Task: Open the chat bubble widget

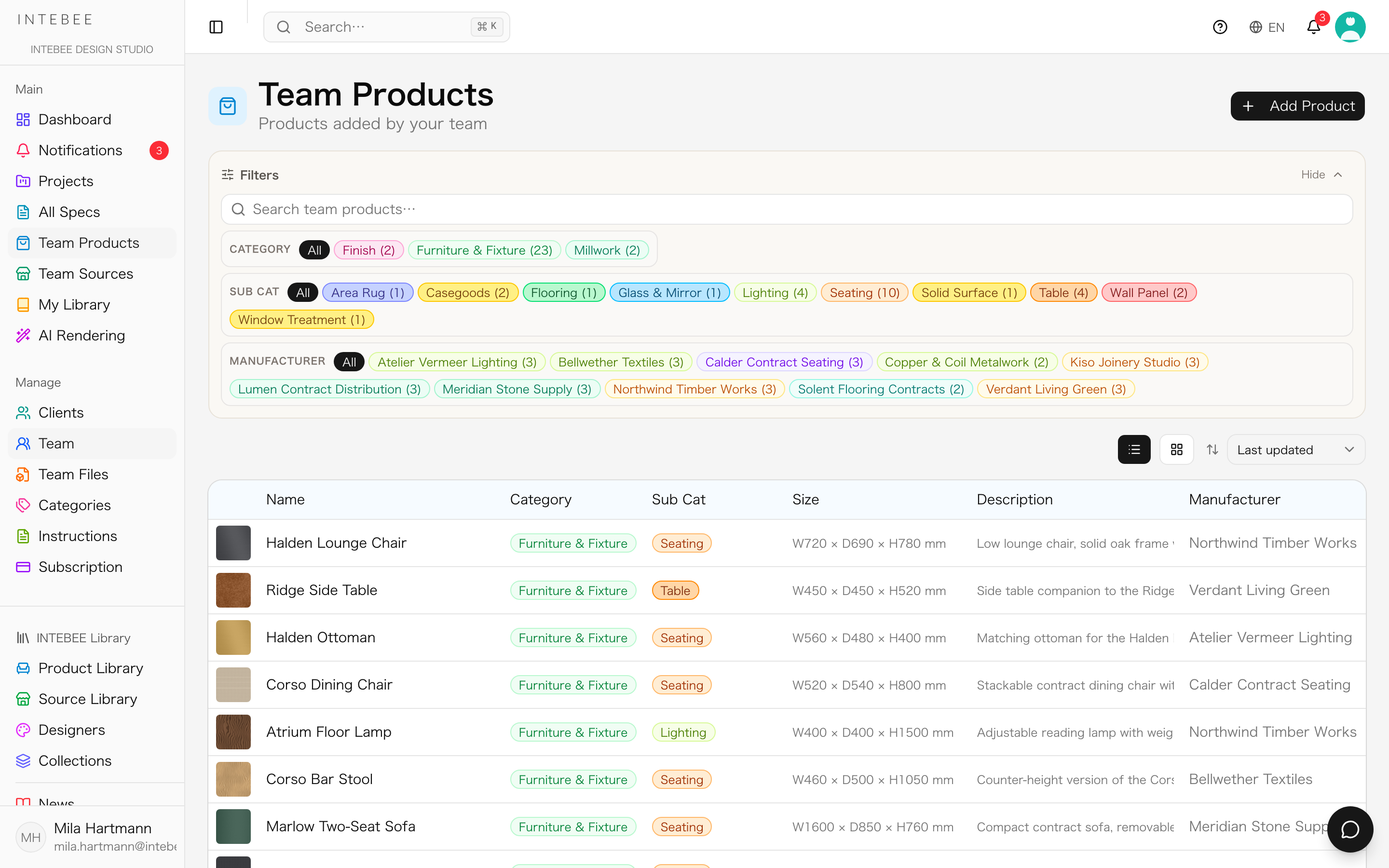Action: coord(1350,829)
